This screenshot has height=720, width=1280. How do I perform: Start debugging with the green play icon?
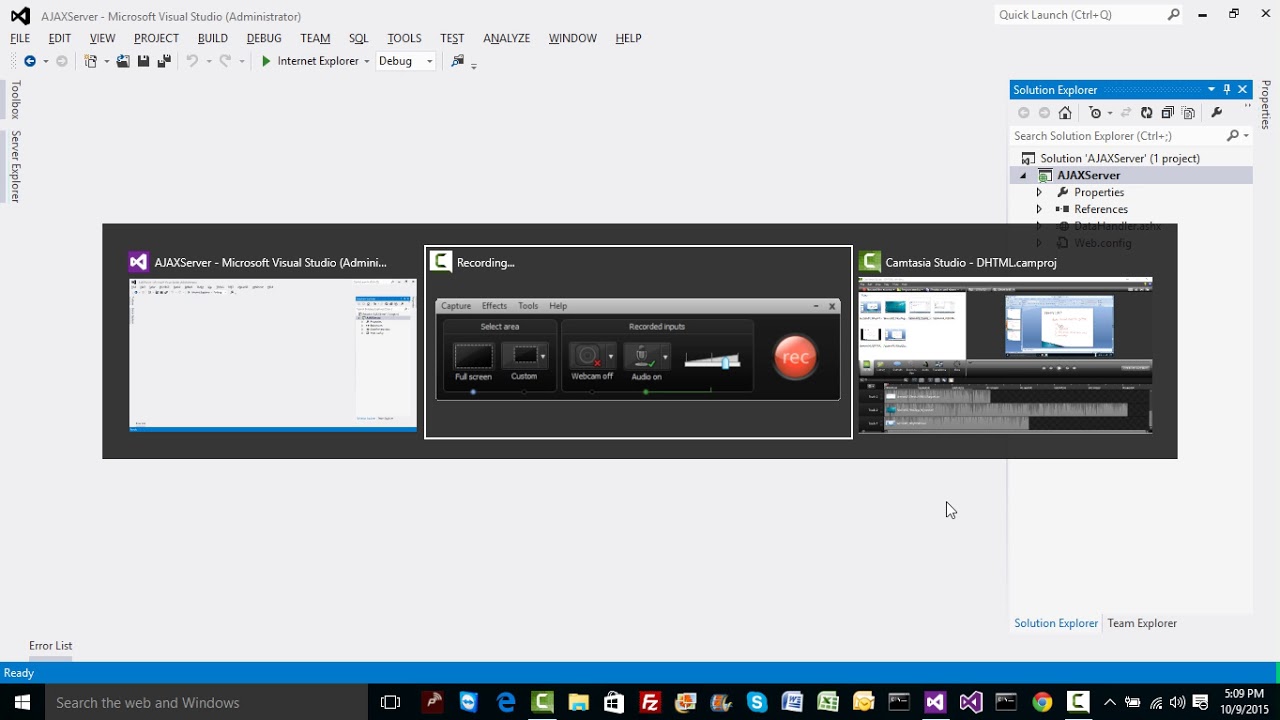click(266, 61)
